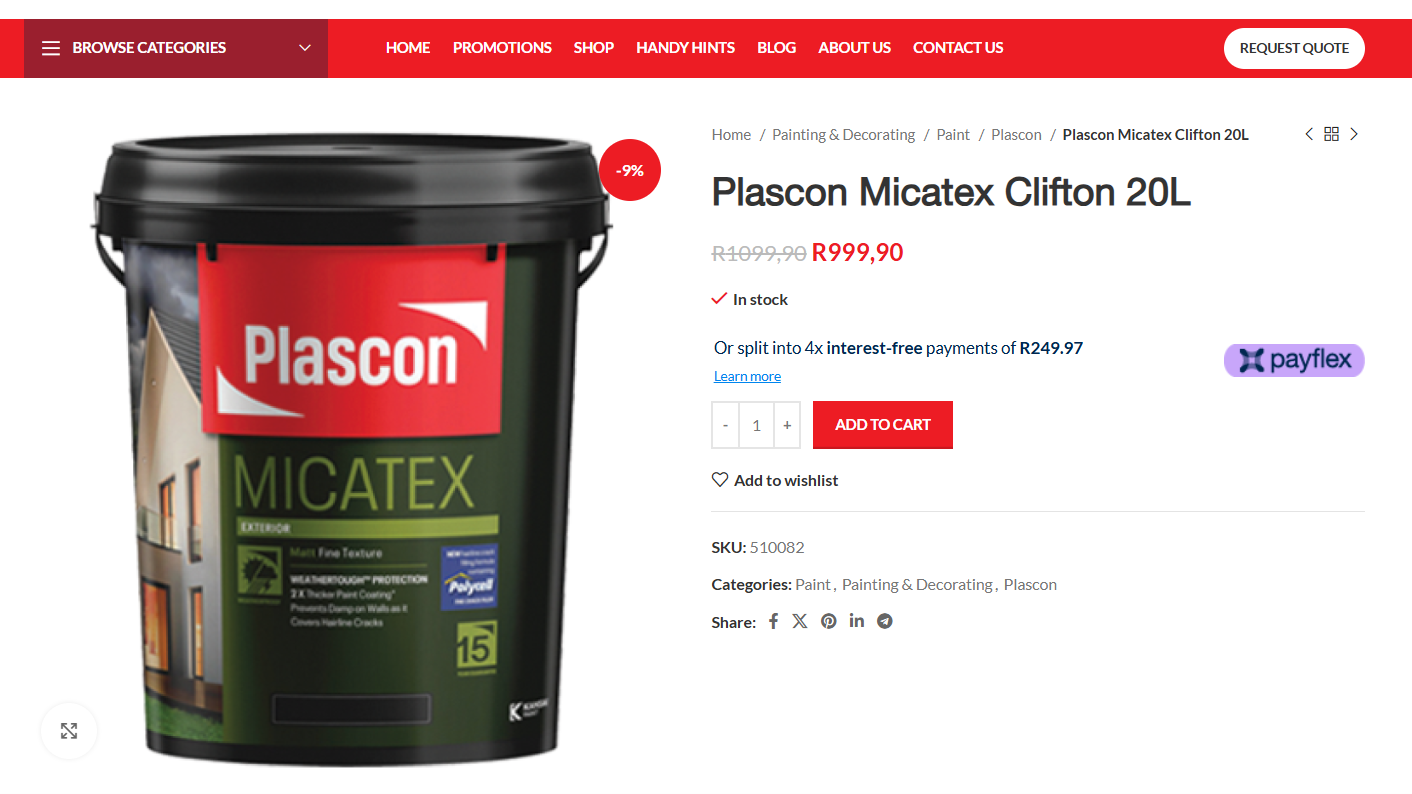Add product to cart
This screenshot has height=794, width=1412.
(883, 425)
